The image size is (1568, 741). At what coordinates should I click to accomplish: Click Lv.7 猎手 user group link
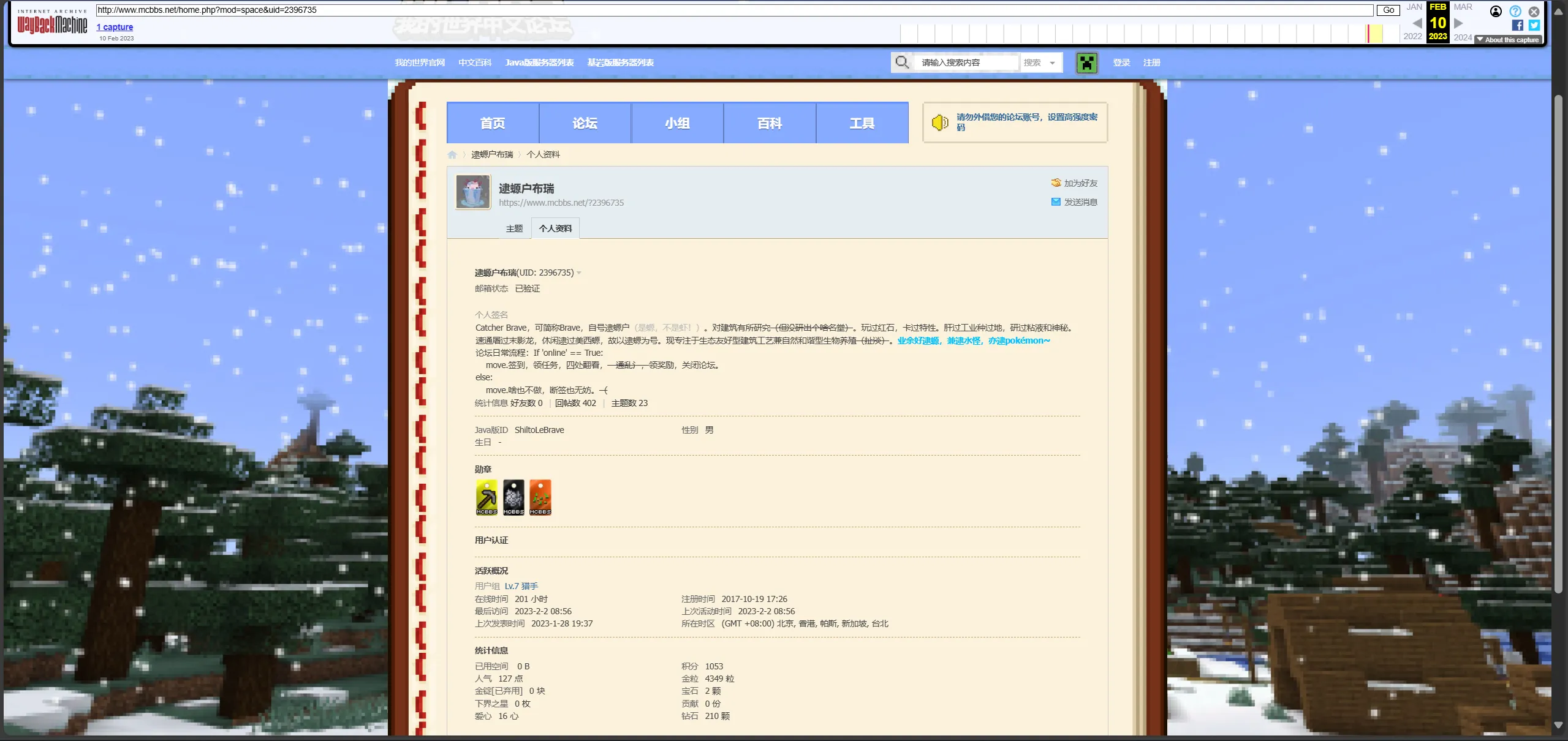click(521, 586)
